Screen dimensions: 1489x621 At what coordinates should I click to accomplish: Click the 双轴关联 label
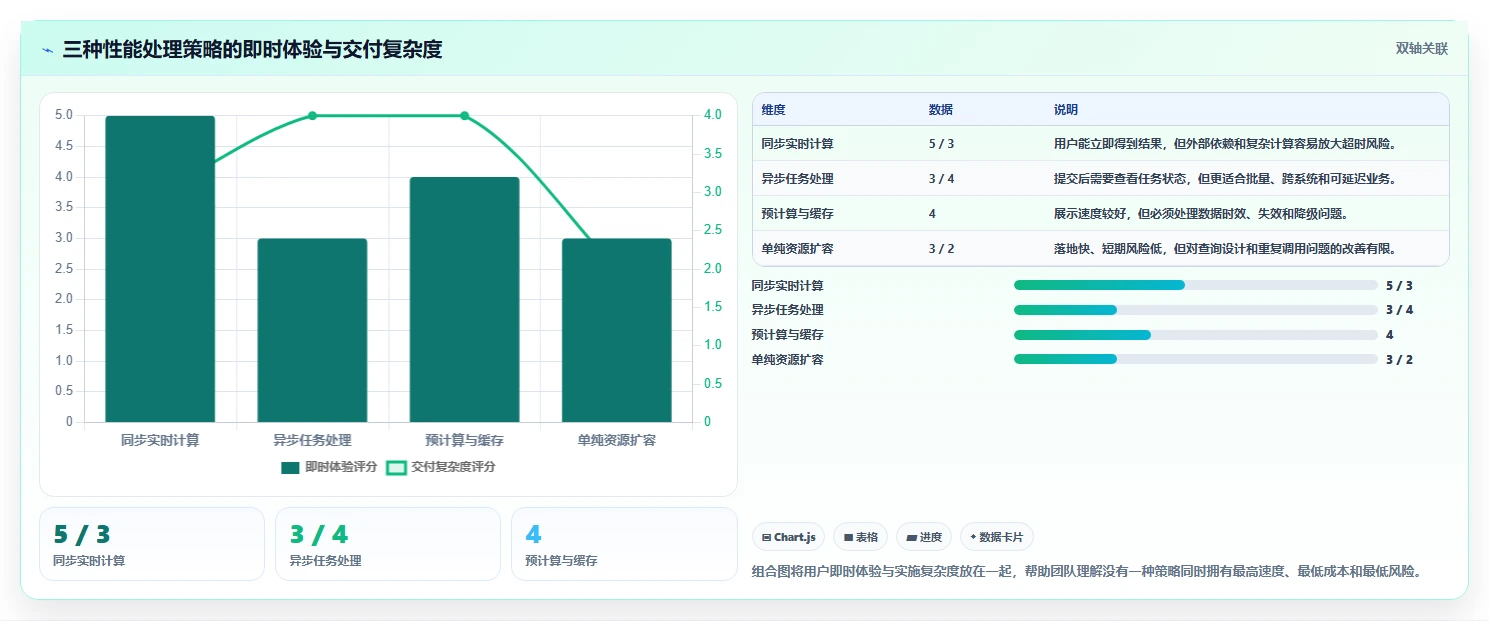pyautogui.click(x=1421, y=49)
